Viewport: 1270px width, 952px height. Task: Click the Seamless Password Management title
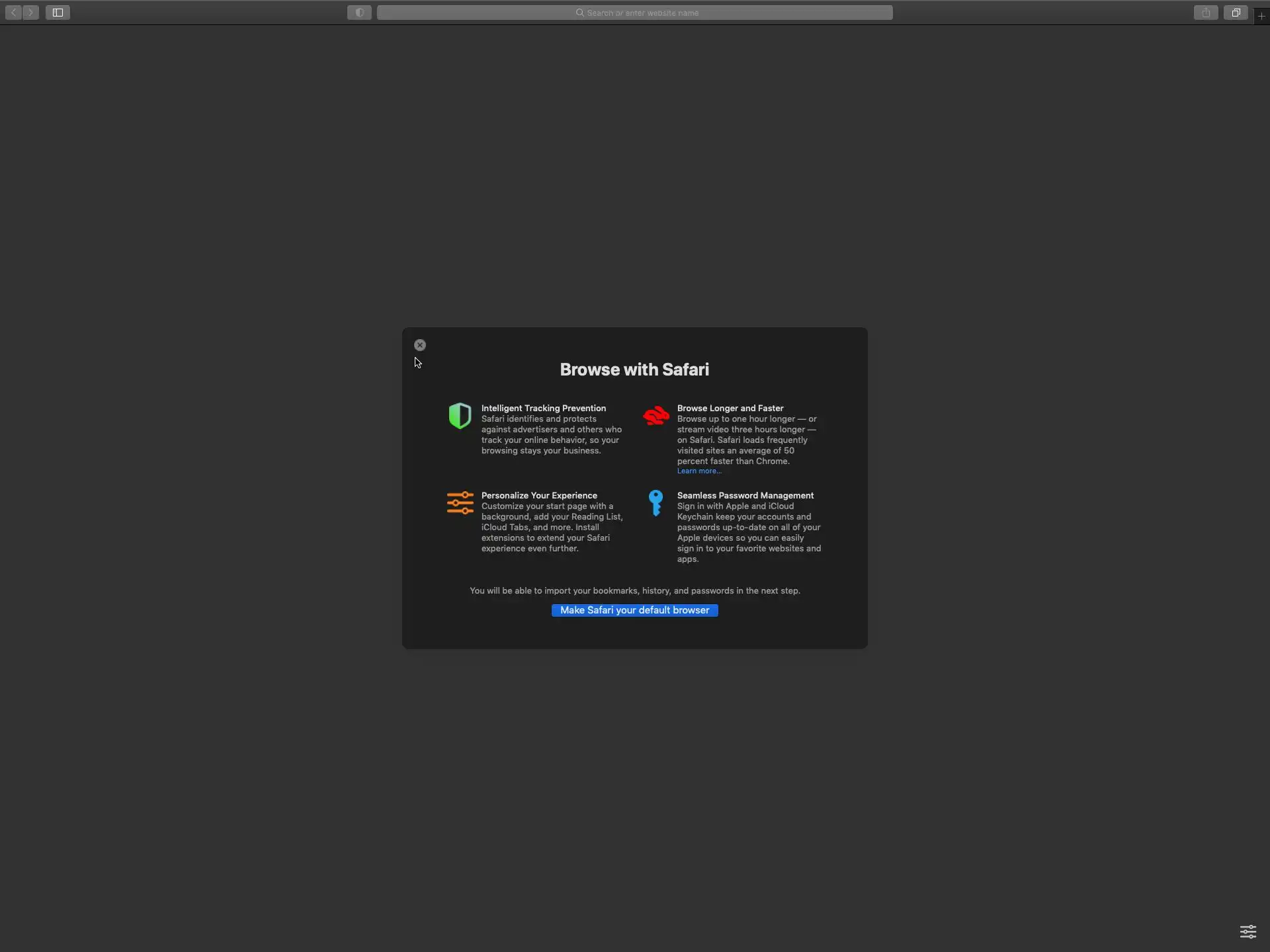(745, 496)
